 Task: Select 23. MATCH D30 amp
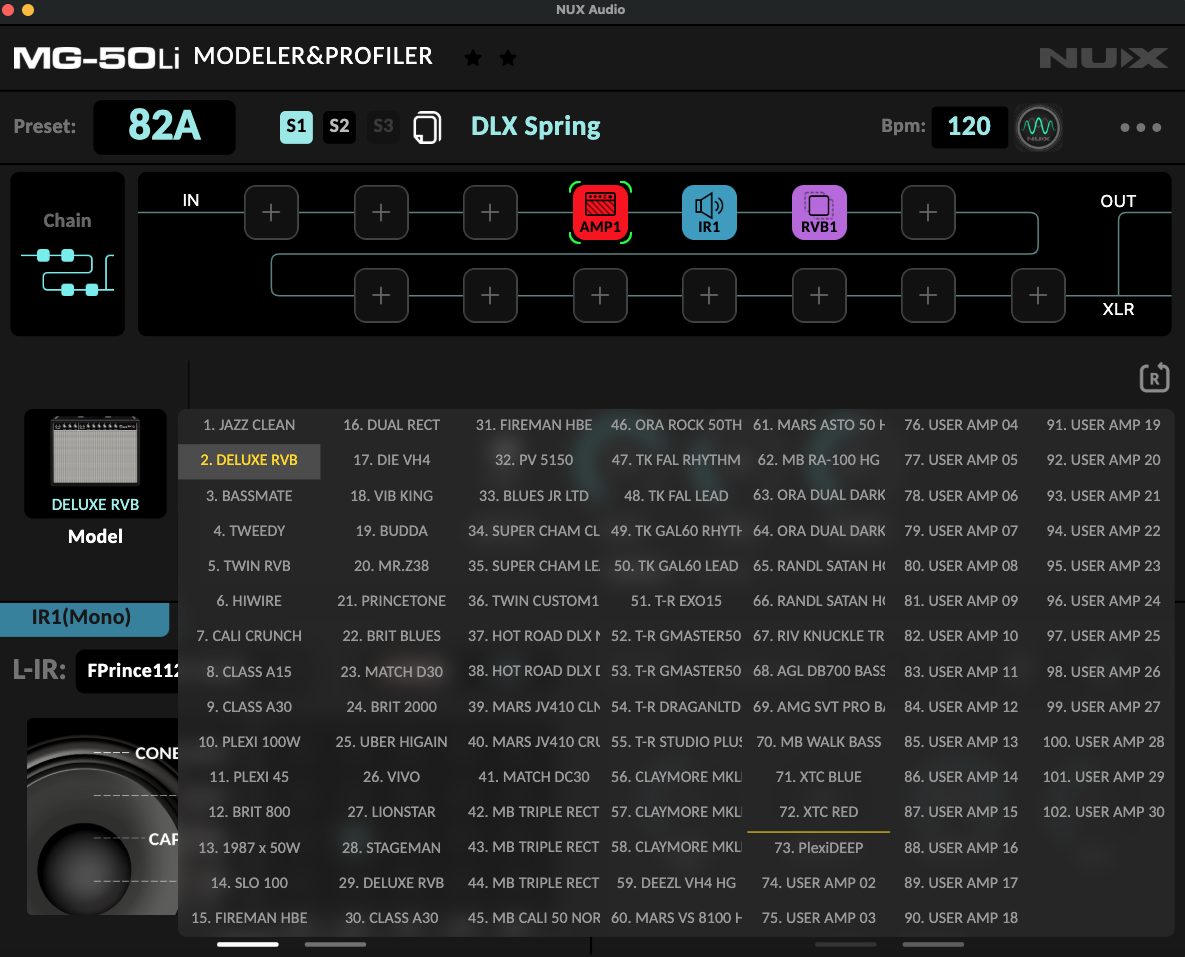coord(391,672)
